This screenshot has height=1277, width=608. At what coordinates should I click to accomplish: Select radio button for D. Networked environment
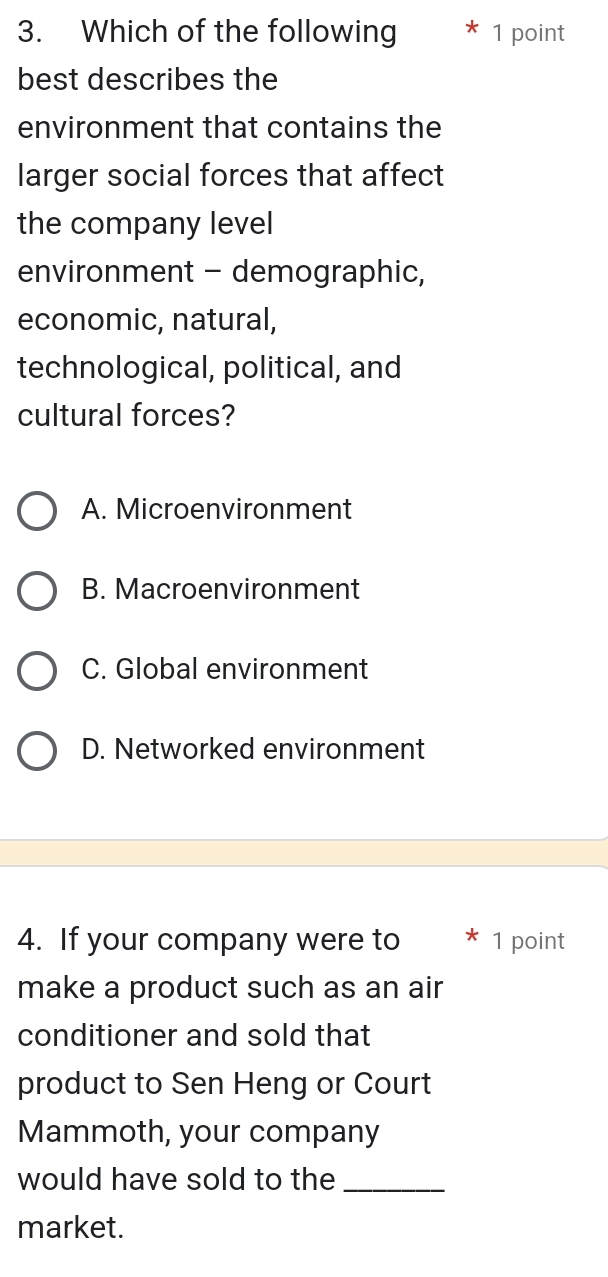click(37, 751)
